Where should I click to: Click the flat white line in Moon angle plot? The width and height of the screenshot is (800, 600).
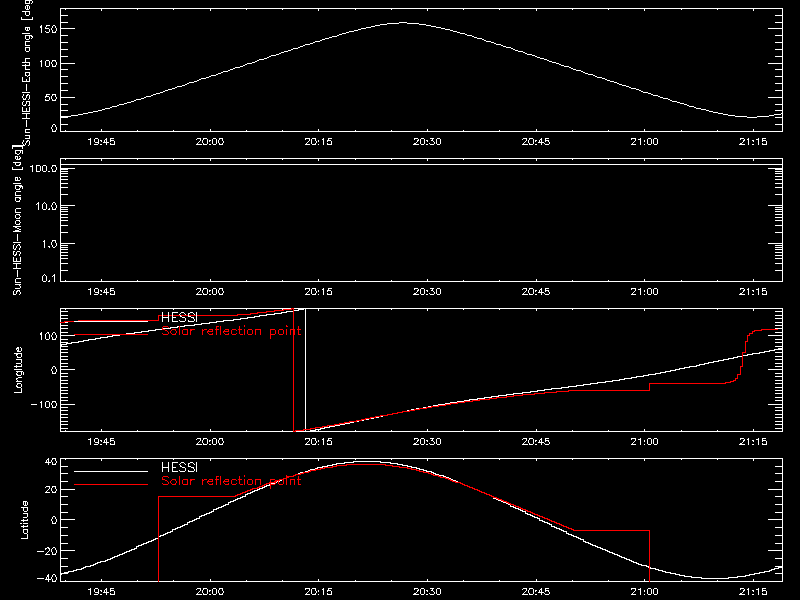coord(421,165)
